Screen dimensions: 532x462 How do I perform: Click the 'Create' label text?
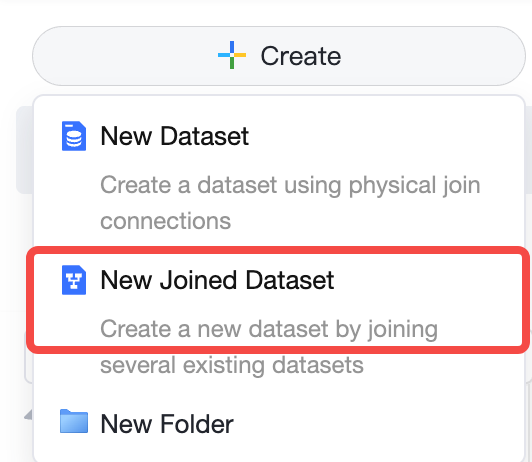click(x=301, y=56)
